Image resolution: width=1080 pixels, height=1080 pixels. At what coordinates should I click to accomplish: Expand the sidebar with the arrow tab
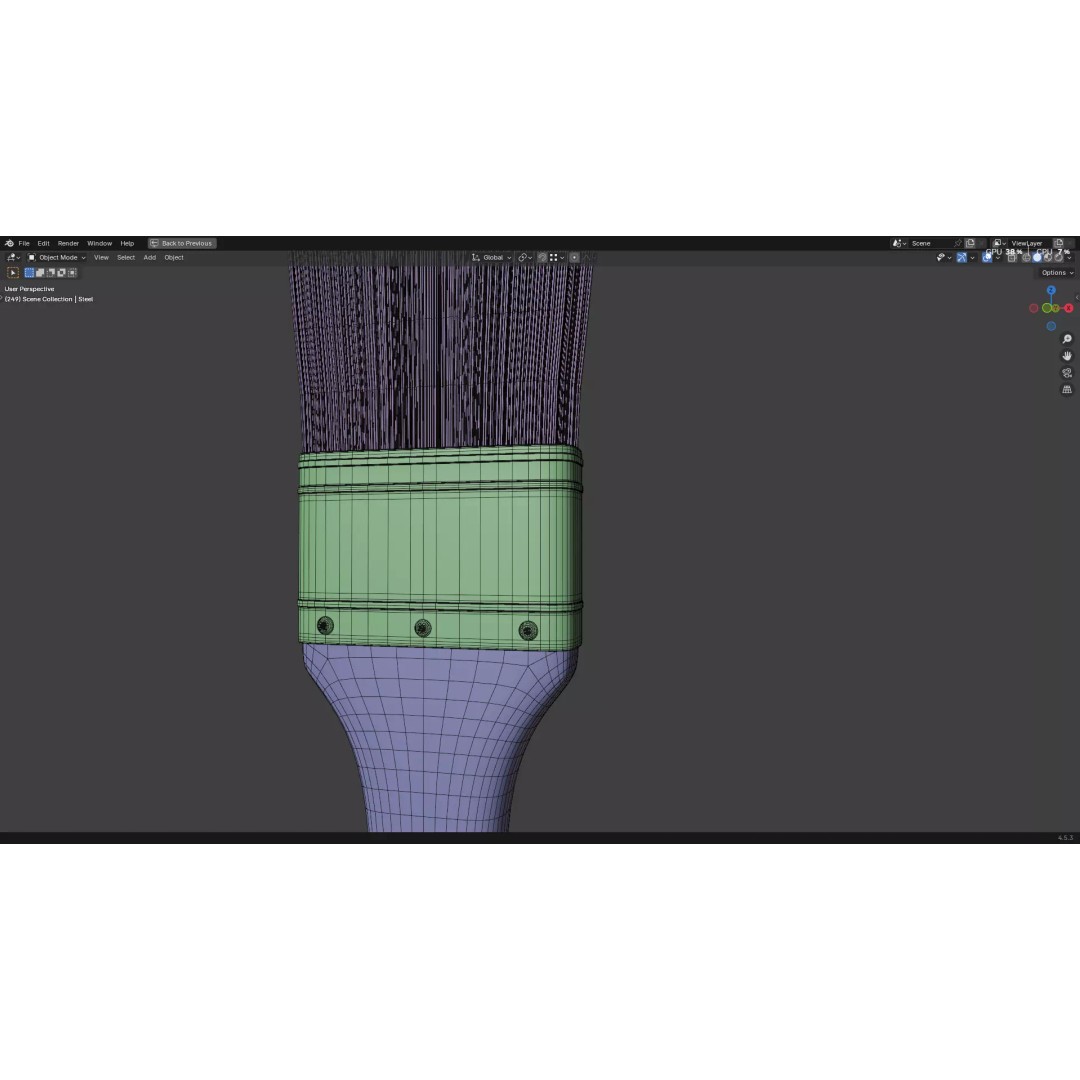1077,298
